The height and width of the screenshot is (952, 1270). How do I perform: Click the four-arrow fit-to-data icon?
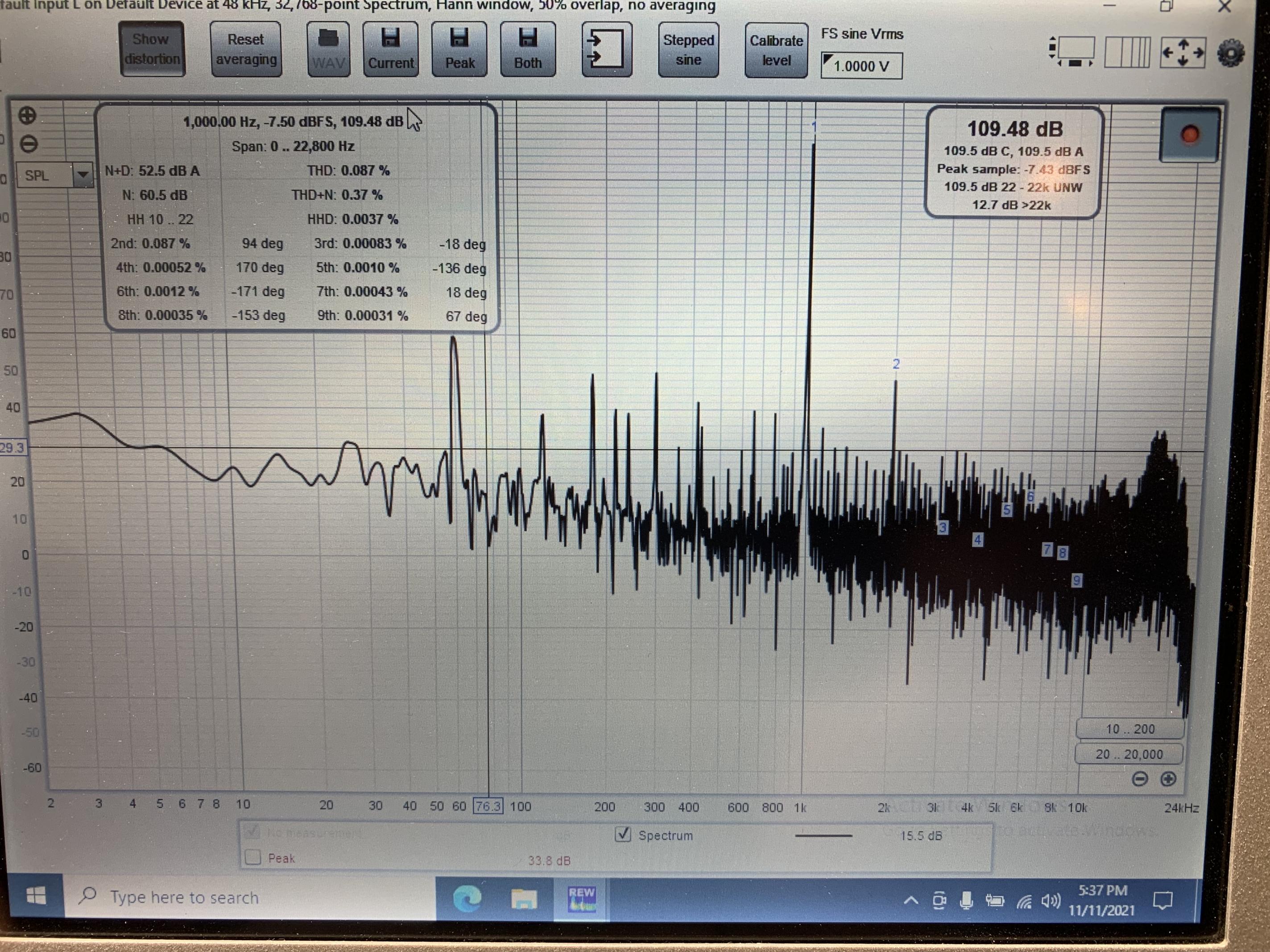(1183, 52)
